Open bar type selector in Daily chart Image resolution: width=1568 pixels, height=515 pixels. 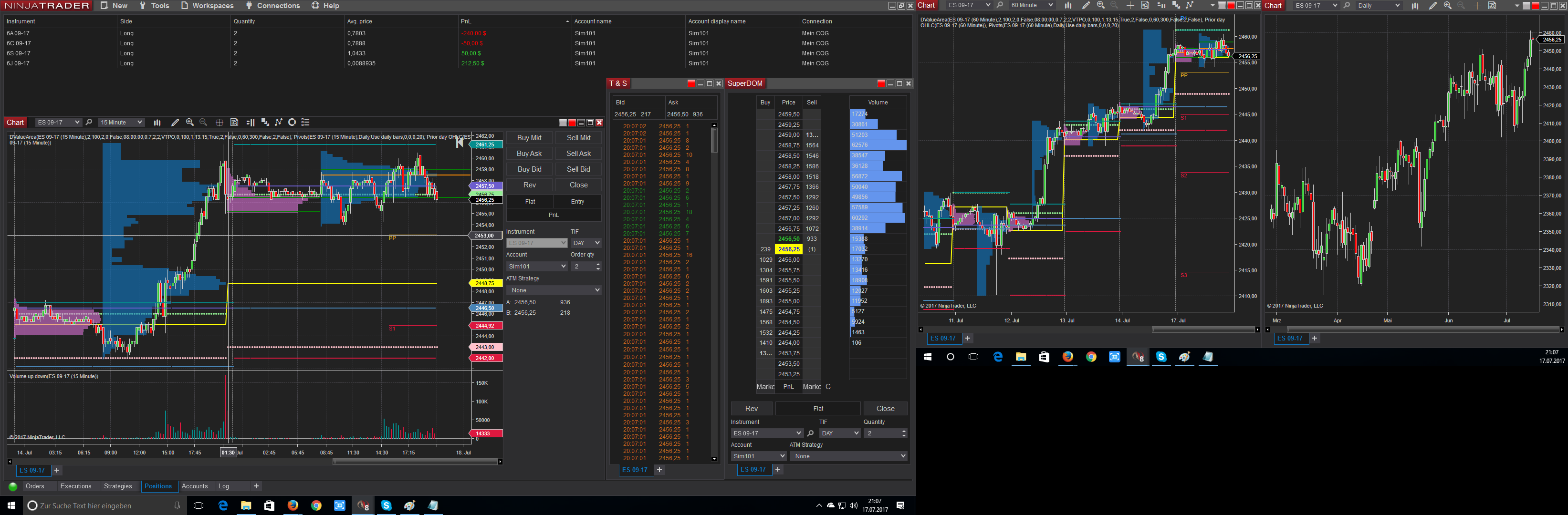[1415, 5]
